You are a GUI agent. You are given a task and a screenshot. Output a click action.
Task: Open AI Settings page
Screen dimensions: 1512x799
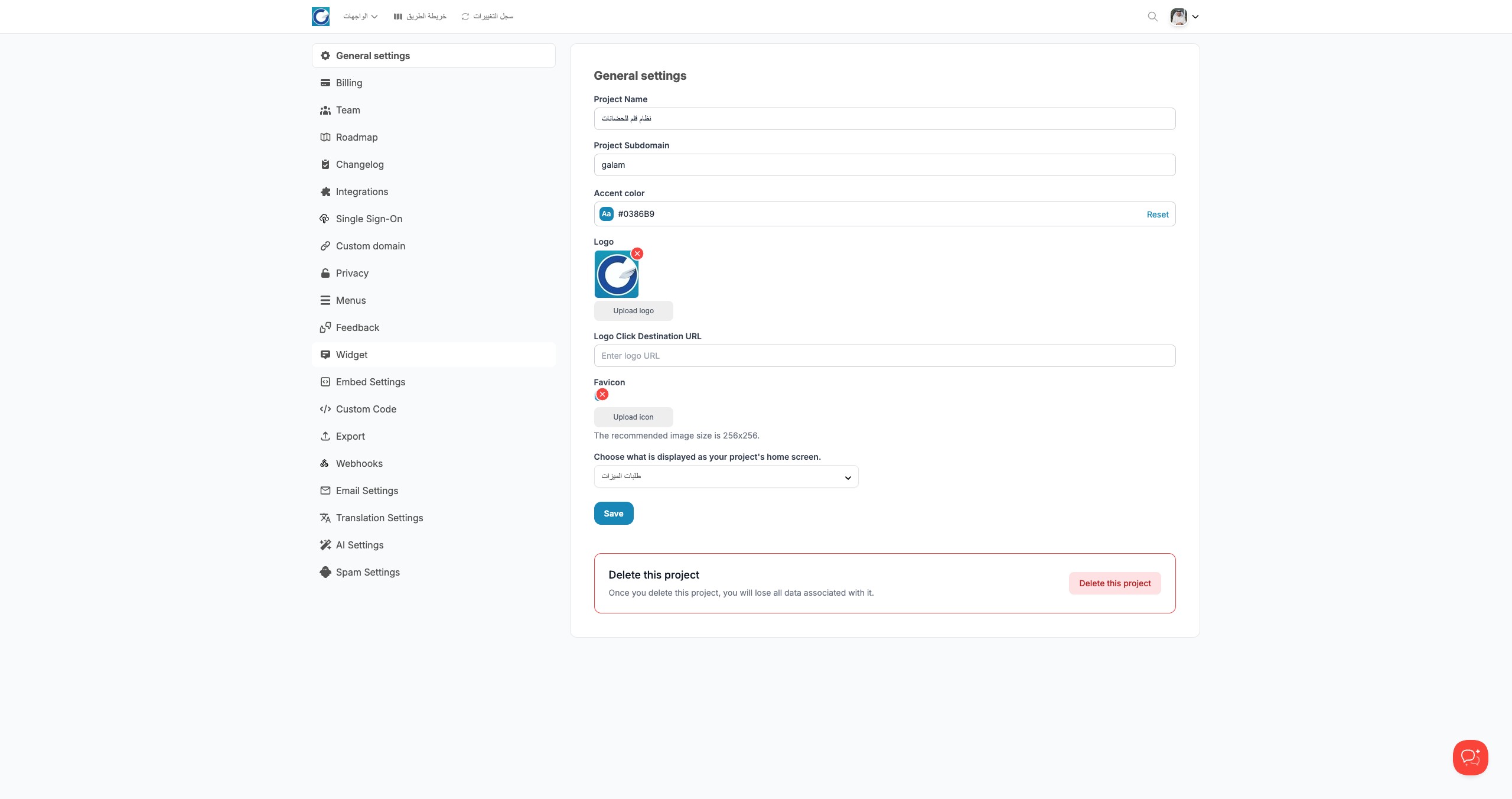[x=359, y=545]
